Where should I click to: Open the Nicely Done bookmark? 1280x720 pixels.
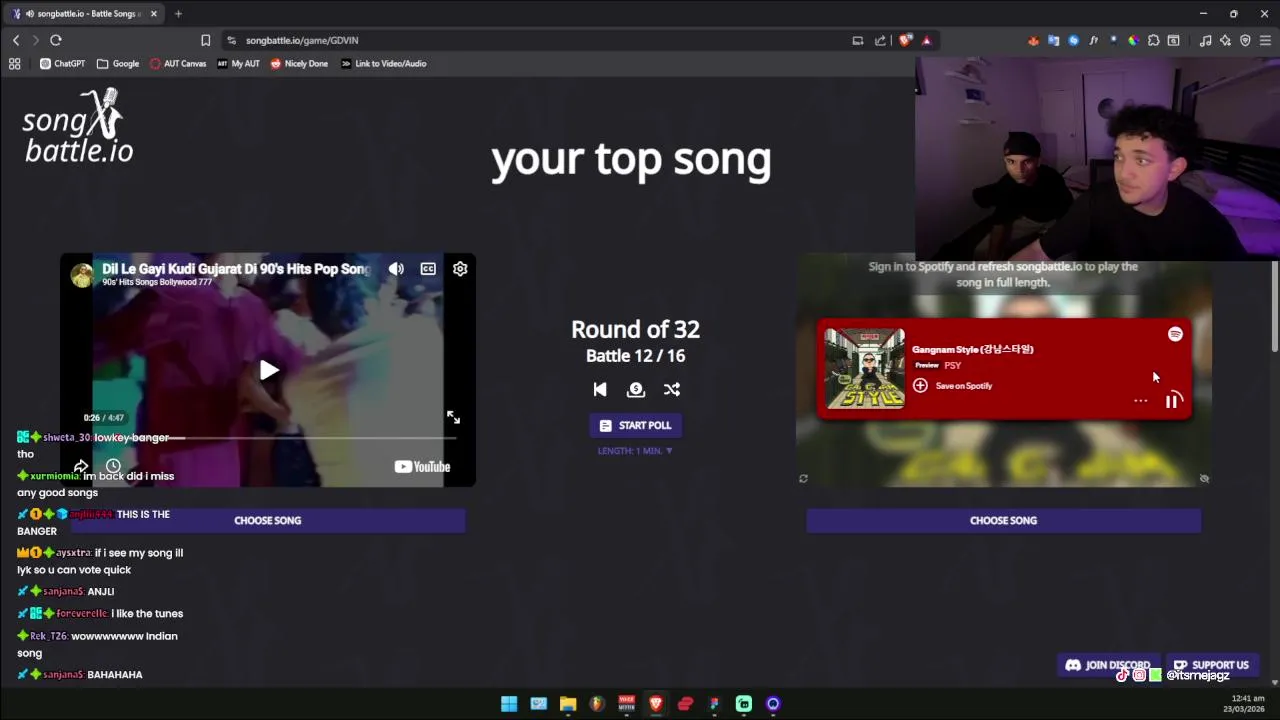[x=299, y=63]
